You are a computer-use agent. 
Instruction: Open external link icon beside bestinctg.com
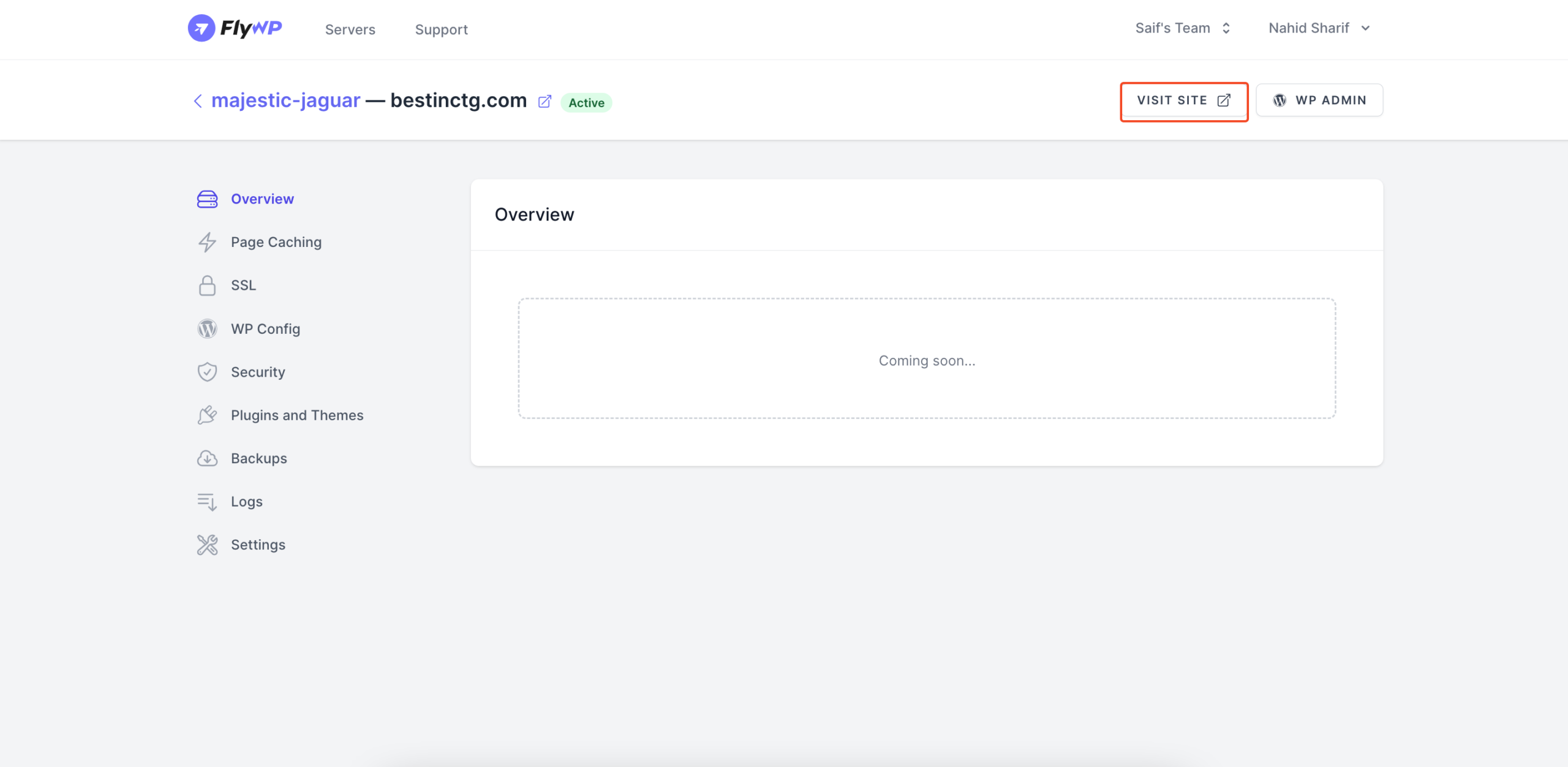pyautogui.click(x=545, y=102)
